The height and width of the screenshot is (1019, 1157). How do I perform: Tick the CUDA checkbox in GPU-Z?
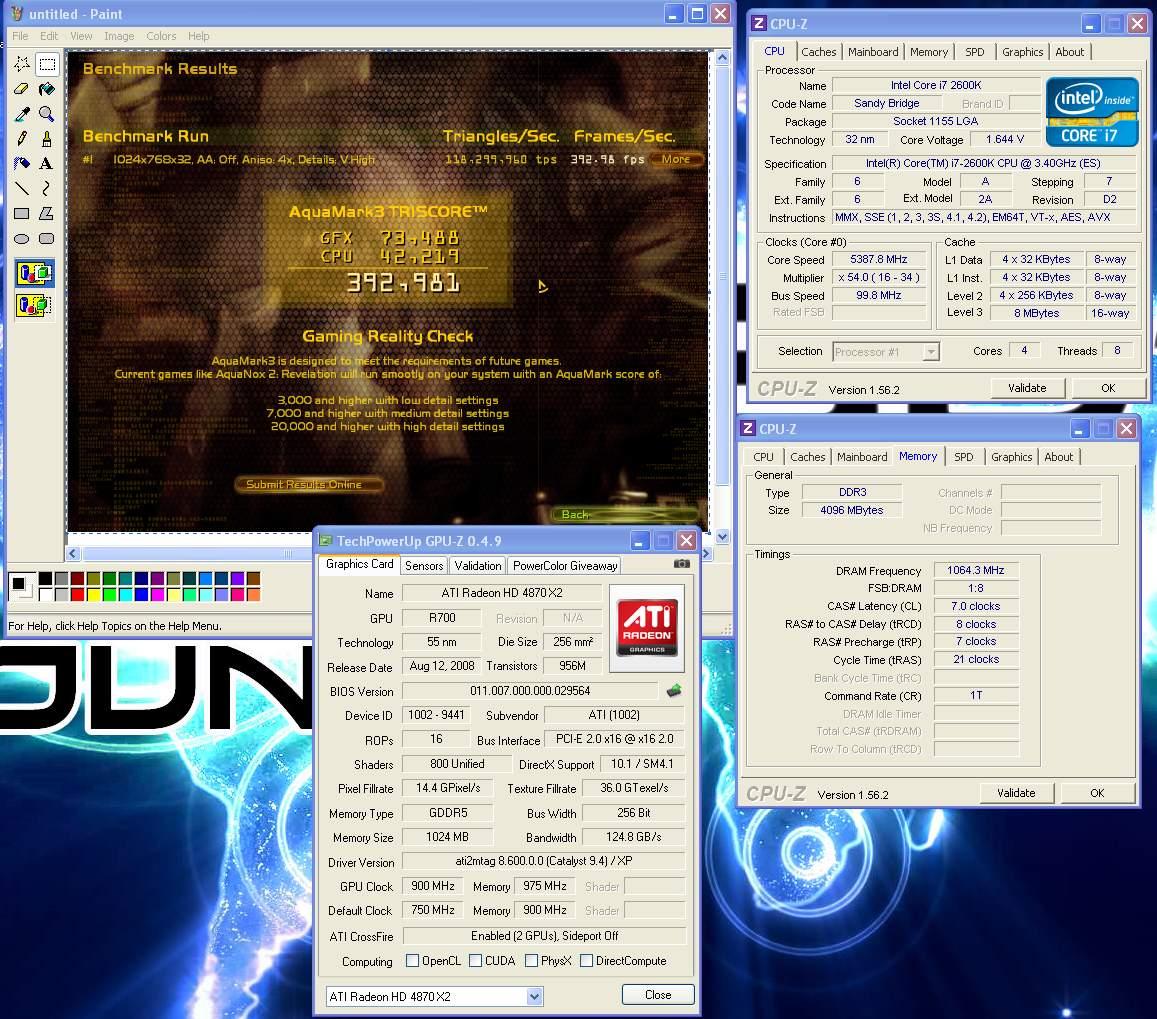476,961
